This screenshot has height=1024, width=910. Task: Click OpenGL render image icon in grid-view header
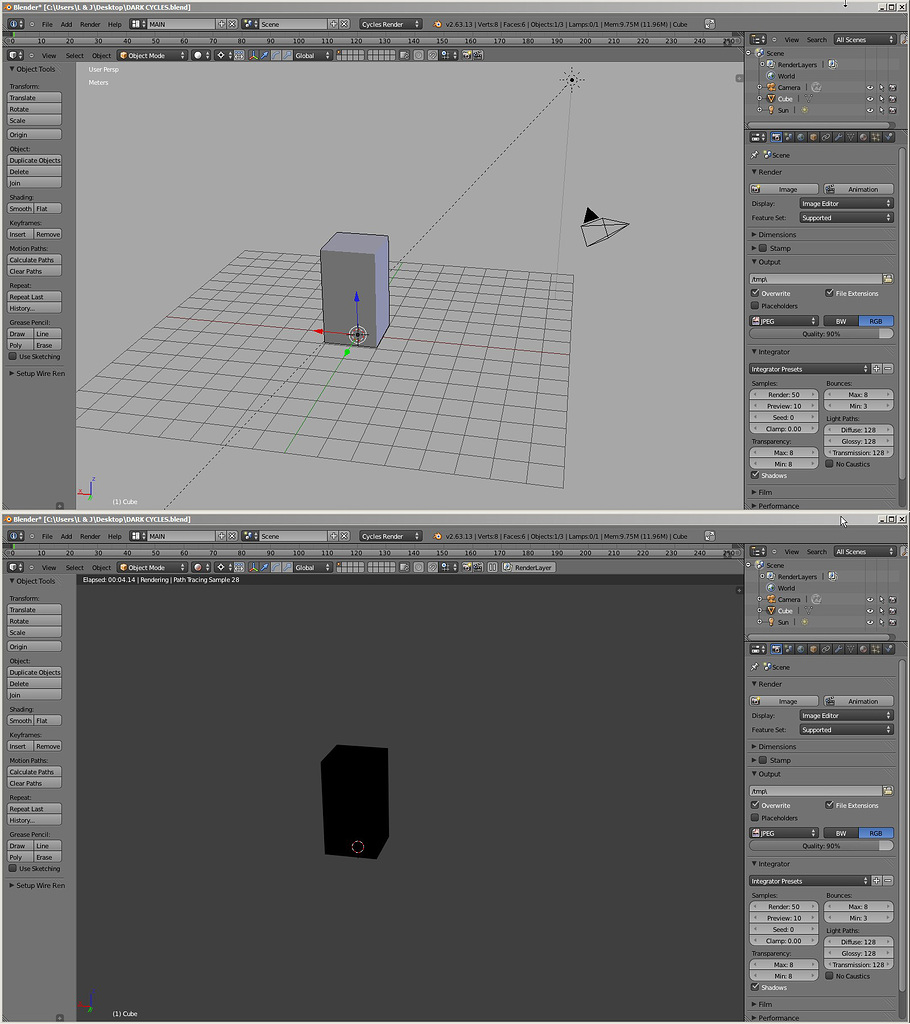(466, 56)
